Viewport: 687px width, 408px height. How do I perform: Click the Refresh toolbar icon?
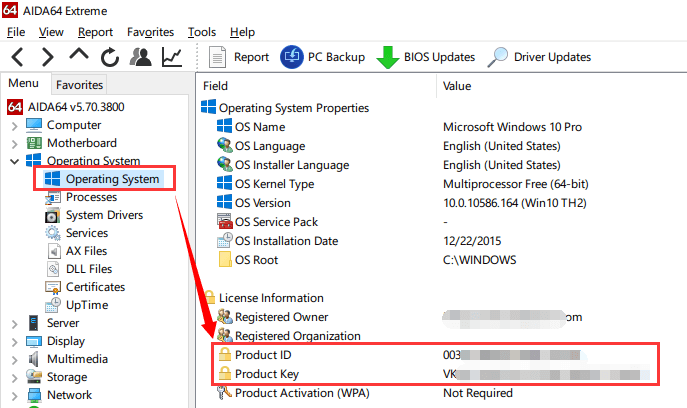pos(110,57)
